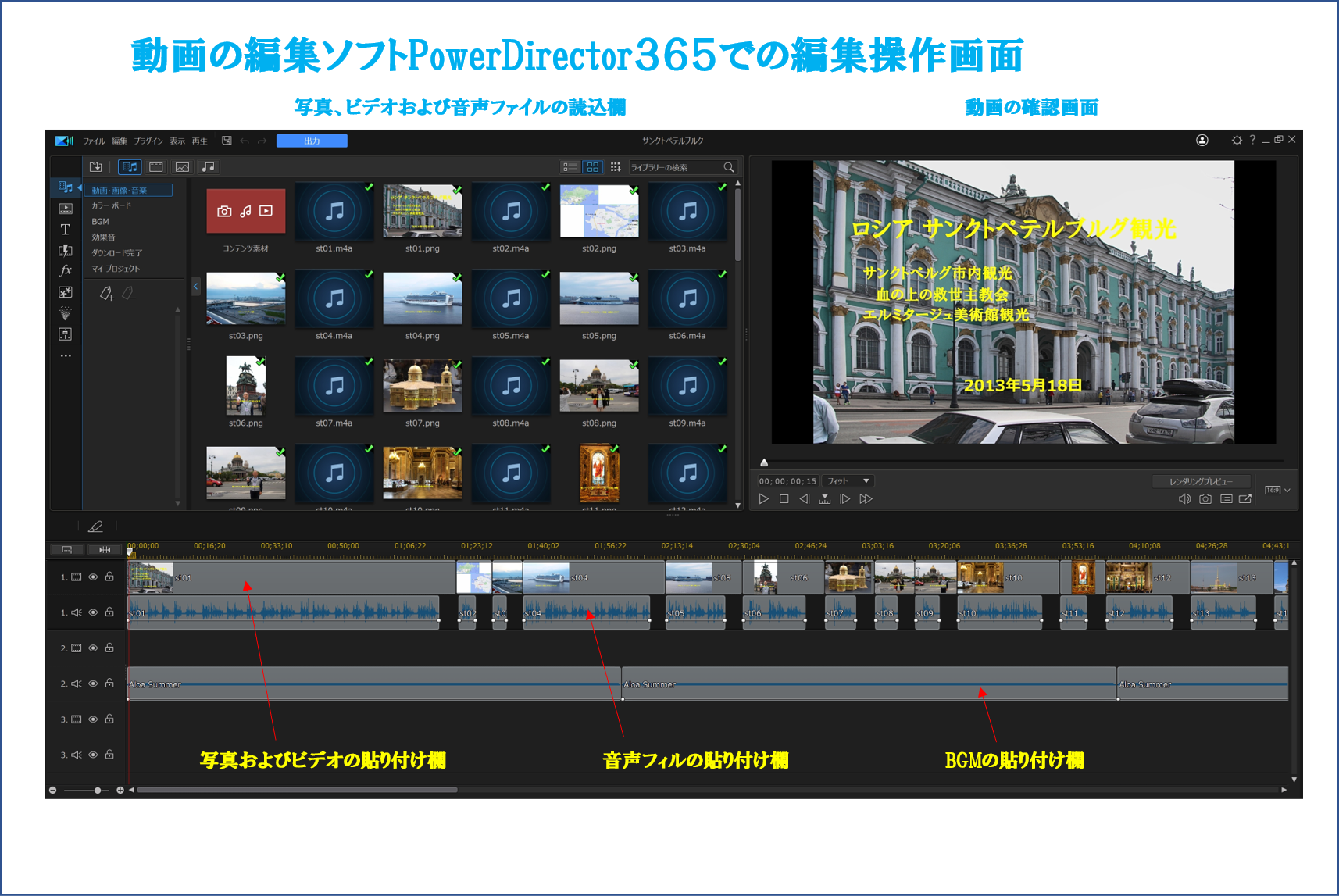Filter library to show images only
The height and width of the screenshot is (896, 1339).
coord(182,167)
